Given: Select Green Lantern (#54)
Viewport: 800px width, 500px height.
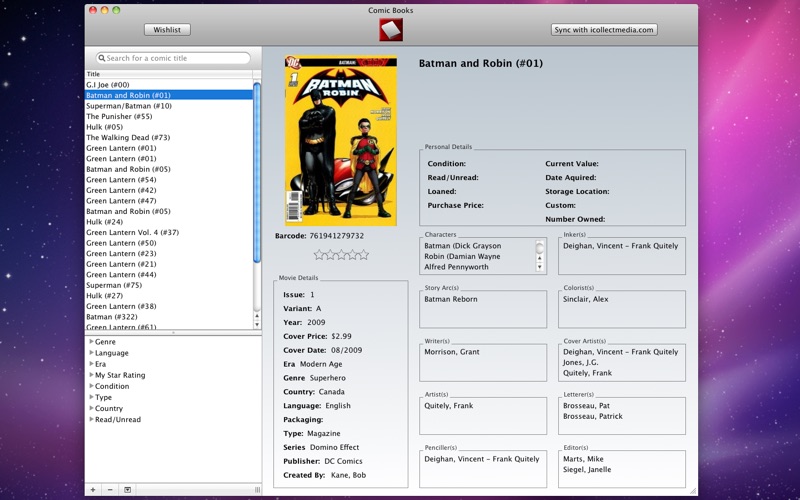Looking at the screenshot, I should tap(169, 180).
